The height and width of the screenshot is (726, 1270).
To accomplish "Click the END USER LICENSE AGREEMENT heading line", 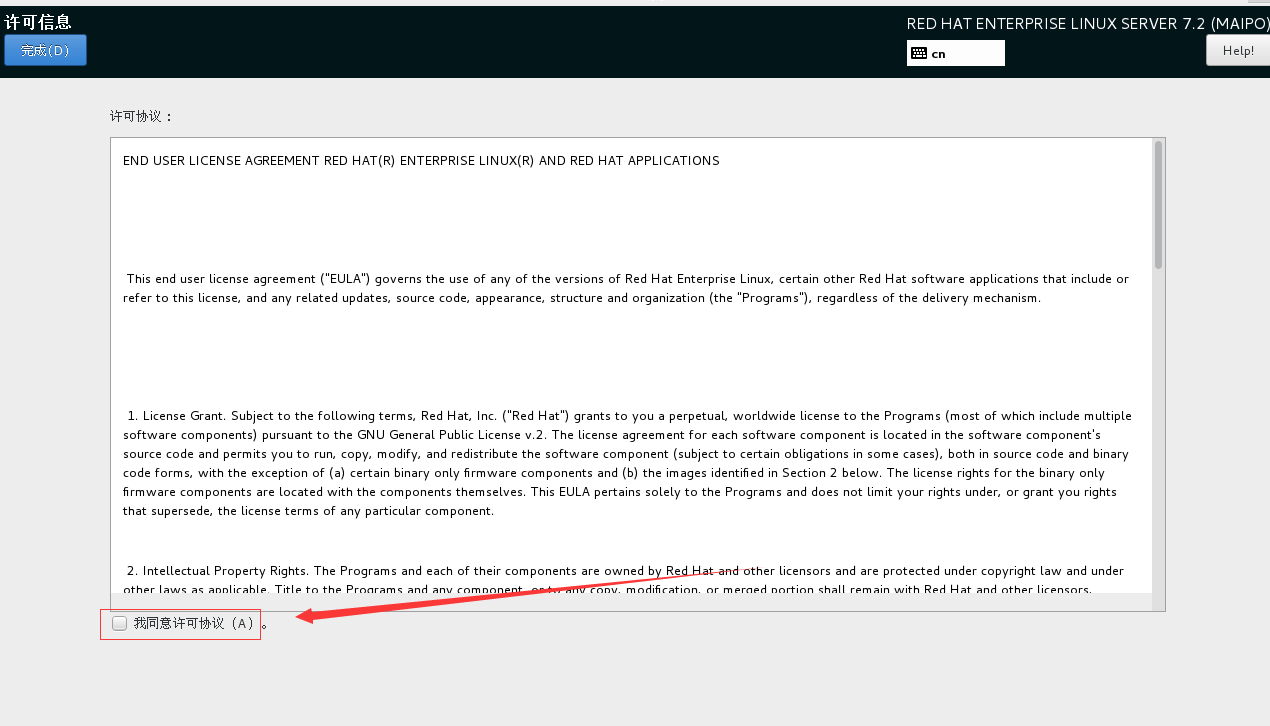I will click(421, 161).
